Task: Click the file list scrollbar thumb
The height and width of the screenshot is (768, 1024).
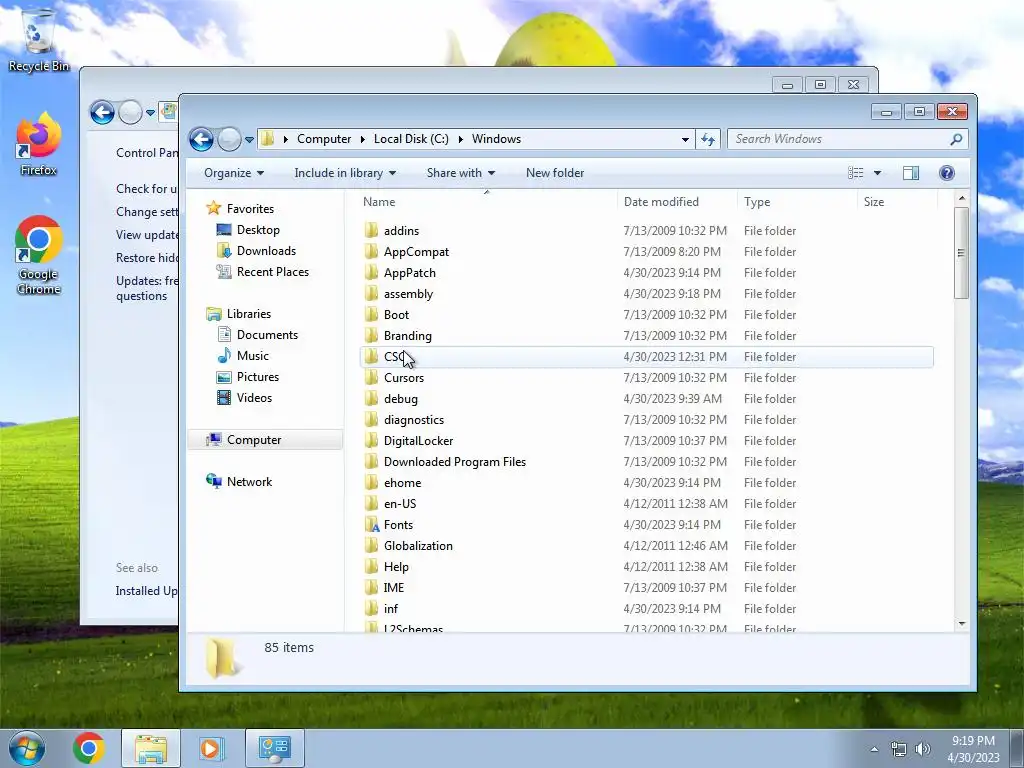Action: coord(961,253)
